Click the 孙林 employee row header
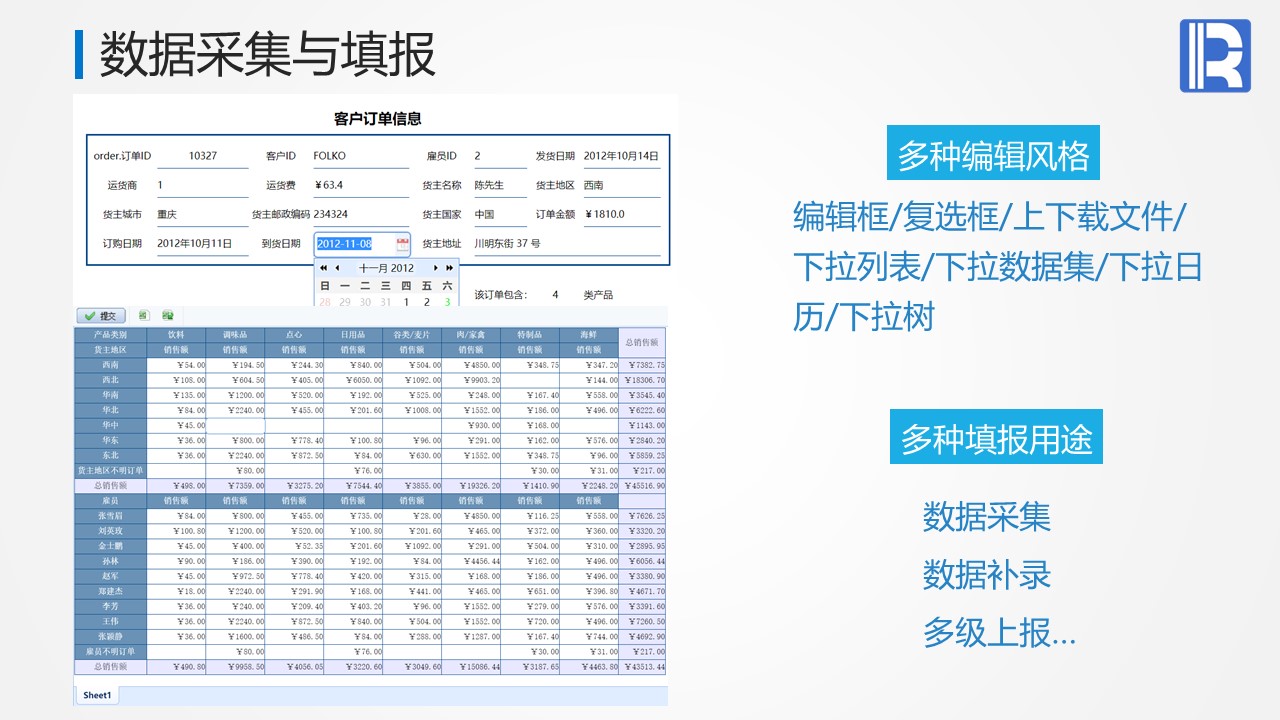 [110, 561]
